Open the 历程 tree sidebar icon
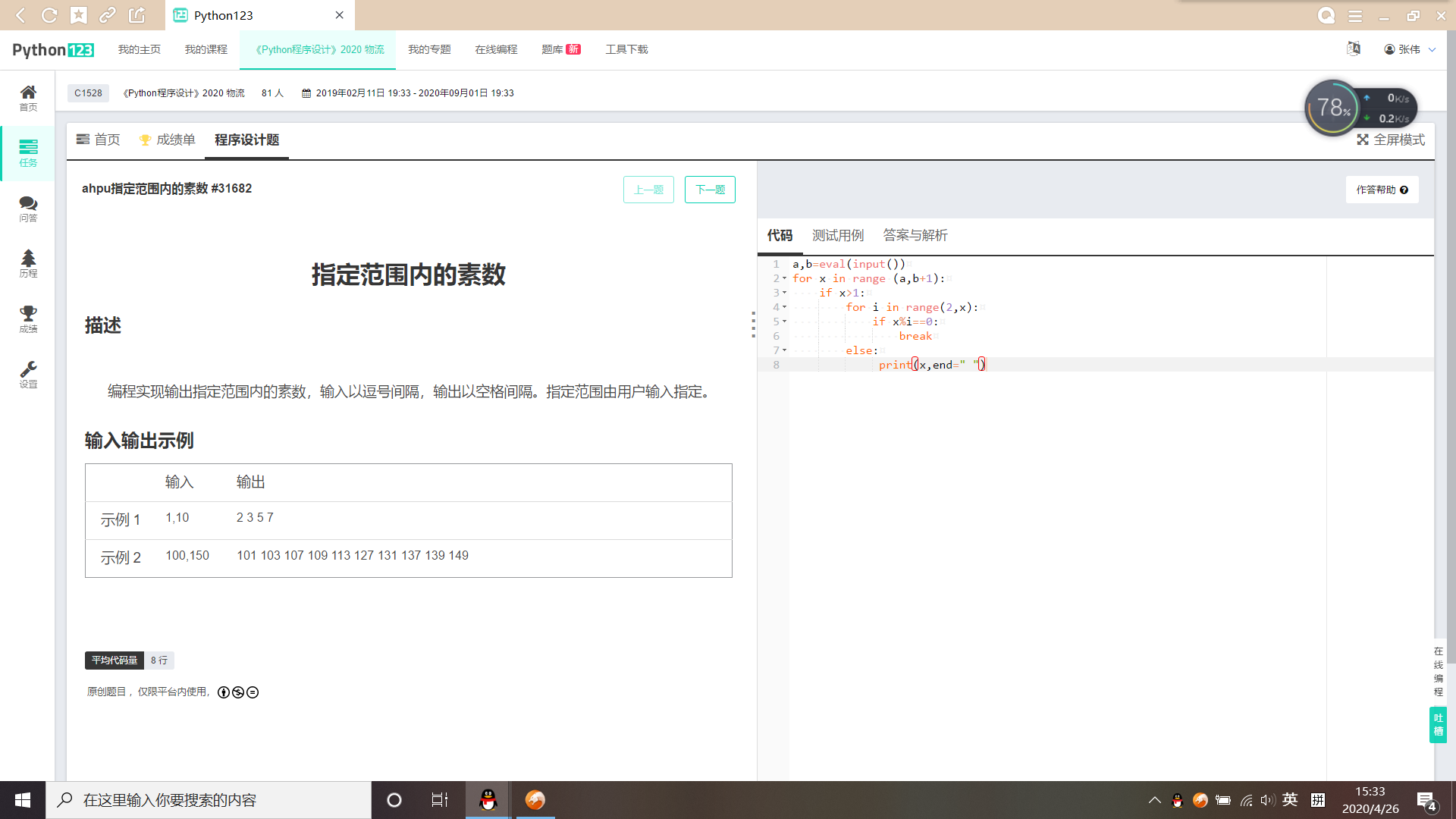Viewport: 1456px width, 819px height. pyautogui.click(x=28, y=263)
